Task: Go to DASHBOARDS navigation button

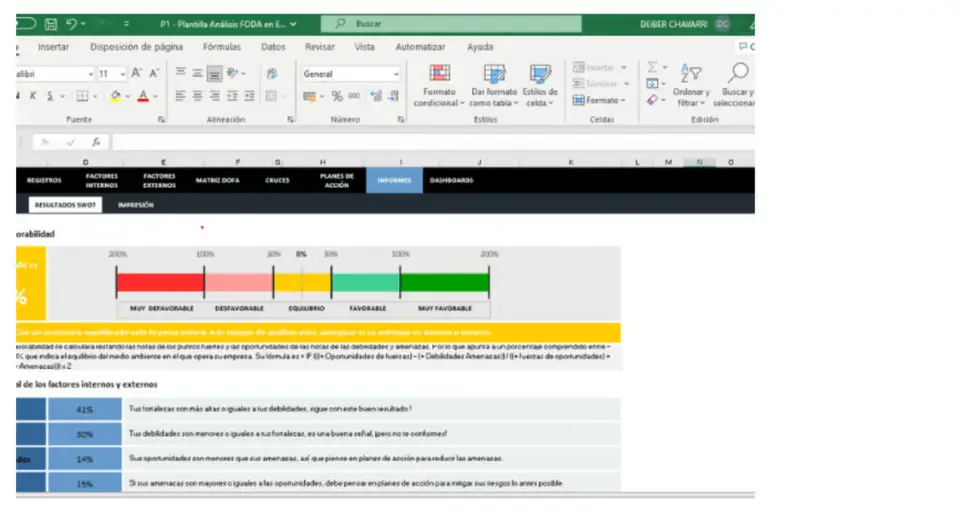Action: point(451,181)
